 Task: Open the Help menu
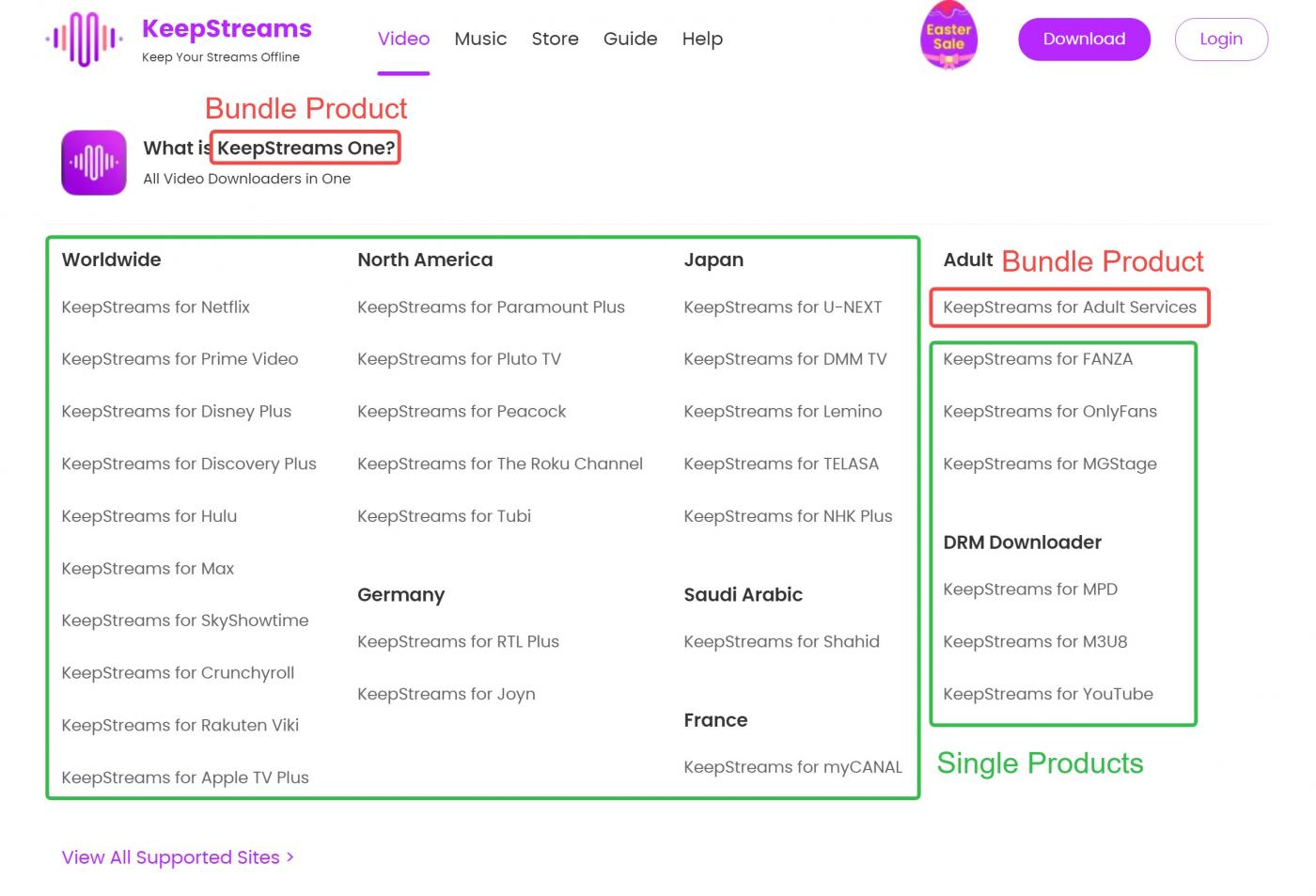pos(702,39)
